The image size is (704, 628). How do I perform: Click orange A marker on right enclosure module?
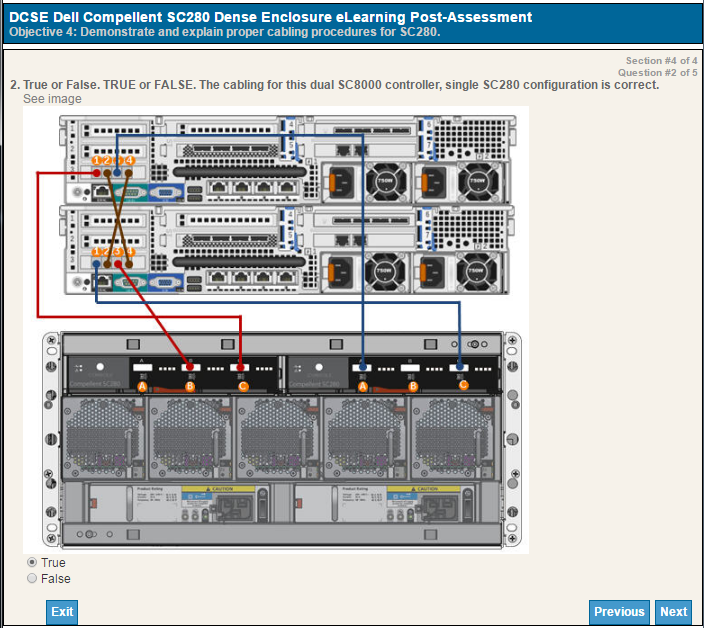coord(363,386)
